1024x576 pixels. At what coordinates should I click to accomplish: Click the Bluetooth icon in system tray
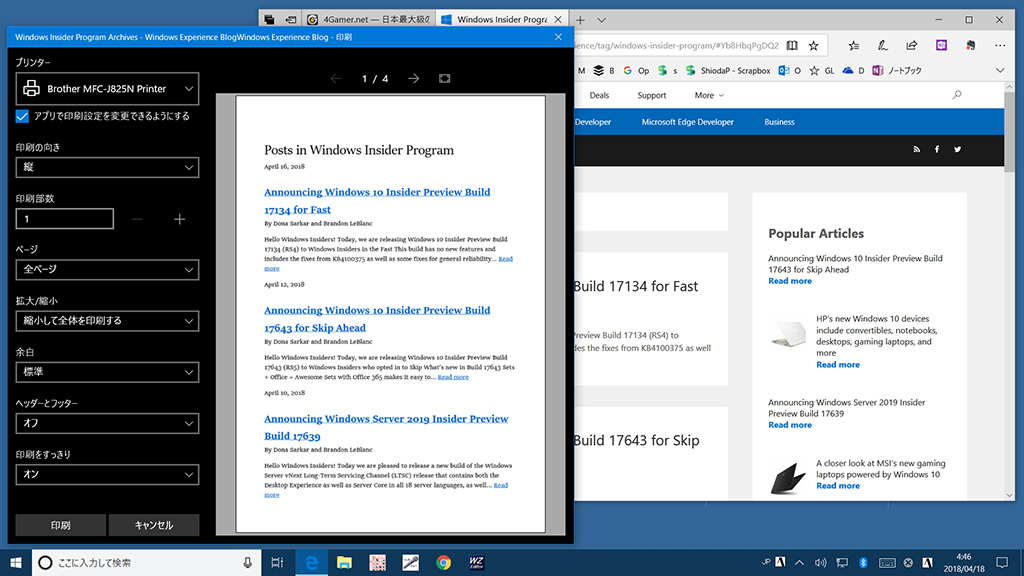863,562
